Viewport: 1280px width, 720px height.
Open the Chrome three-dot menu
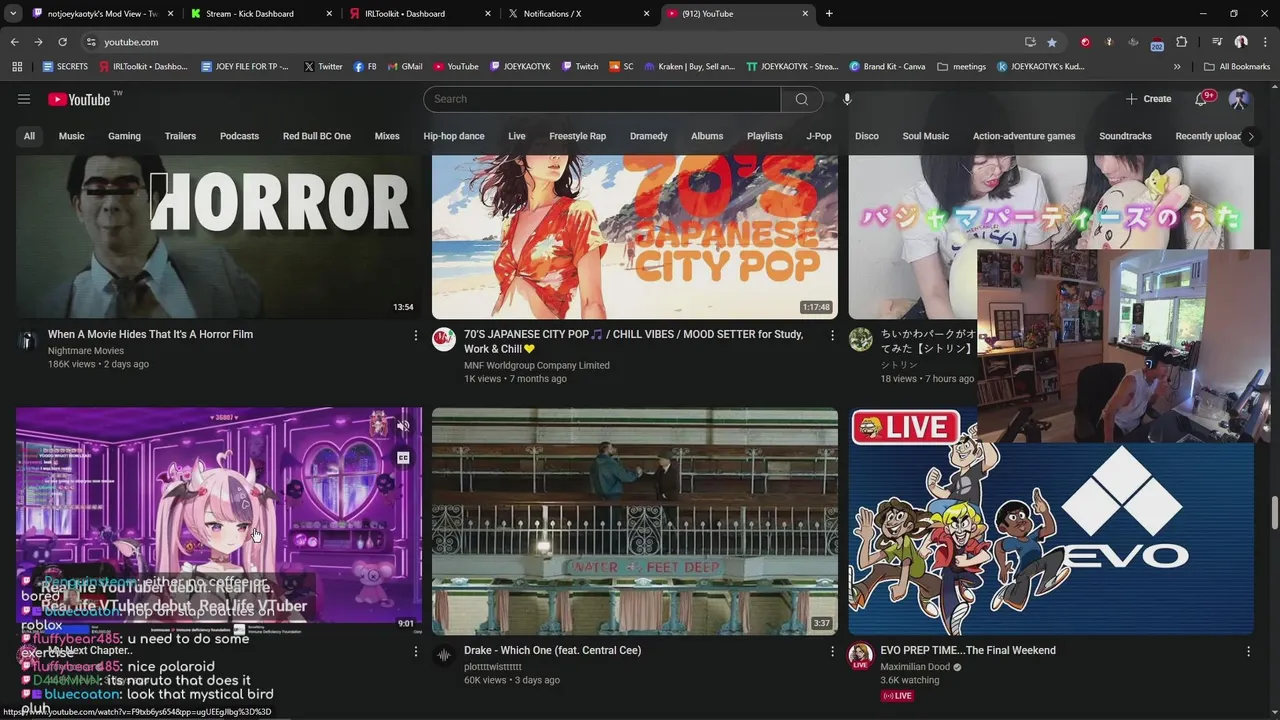pyautogui.click(x=1264, y=42)
